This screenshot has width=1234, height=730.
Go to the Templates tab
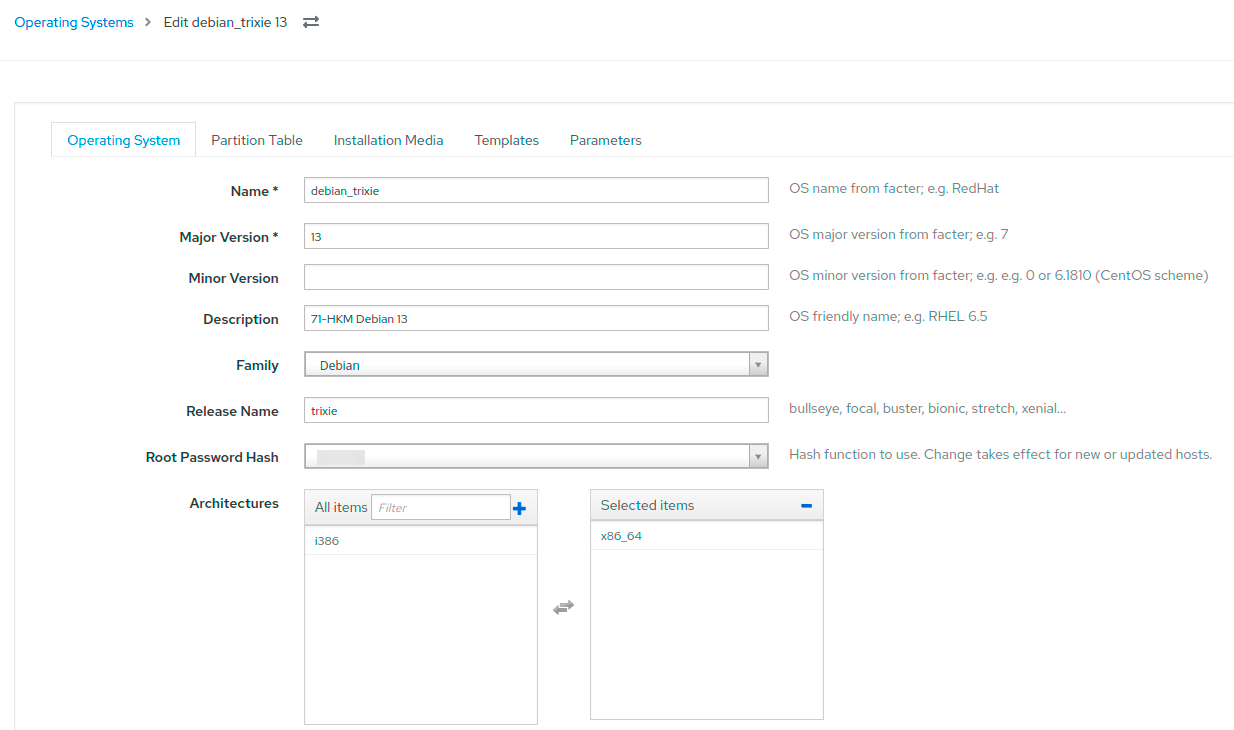[506, 140]
